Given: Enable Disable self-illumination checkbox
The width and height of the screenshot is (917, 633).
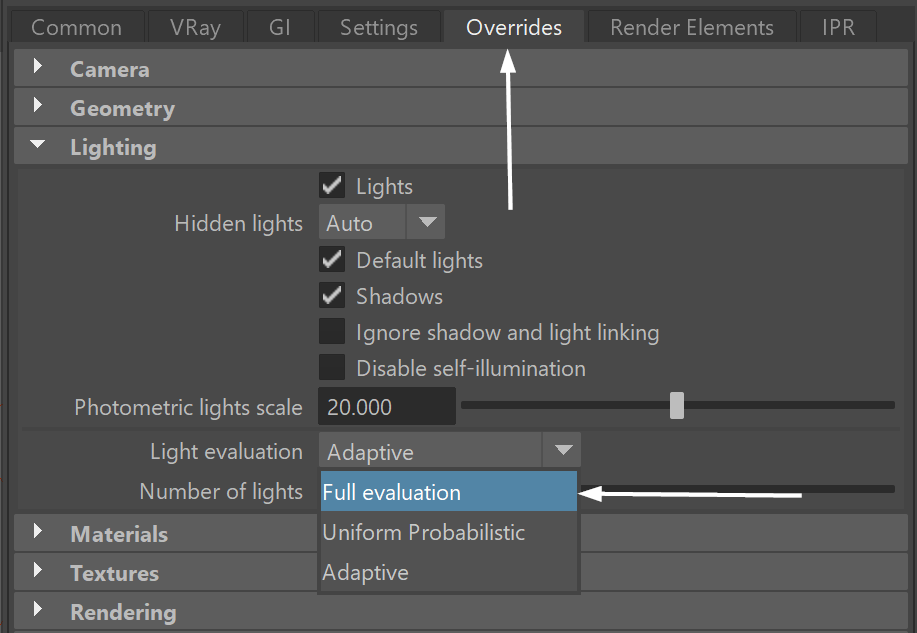Looking at the screenshot, I should [x=332, y=368].
